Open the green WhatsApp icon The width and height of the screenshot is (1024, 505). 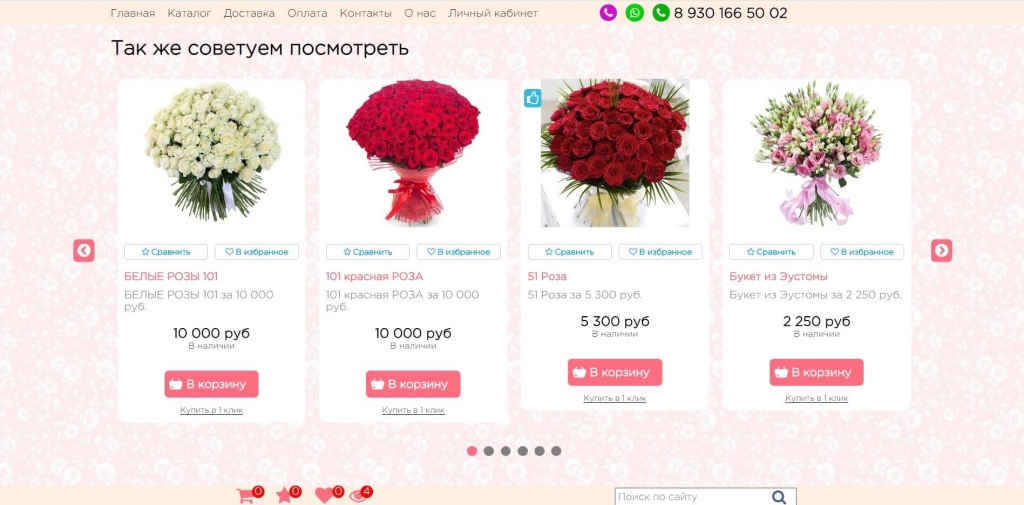634,13
